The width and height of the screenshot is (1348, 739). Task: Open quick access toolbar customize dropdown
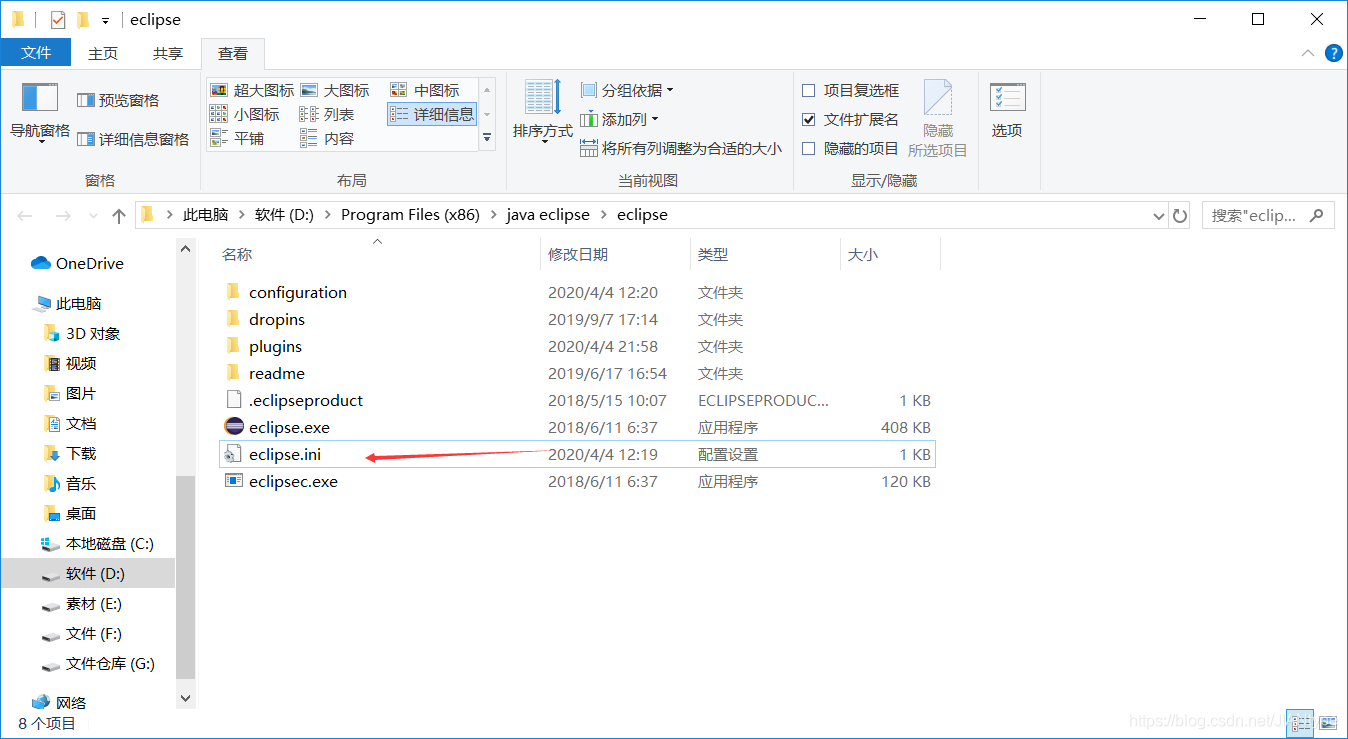(105, 20)
